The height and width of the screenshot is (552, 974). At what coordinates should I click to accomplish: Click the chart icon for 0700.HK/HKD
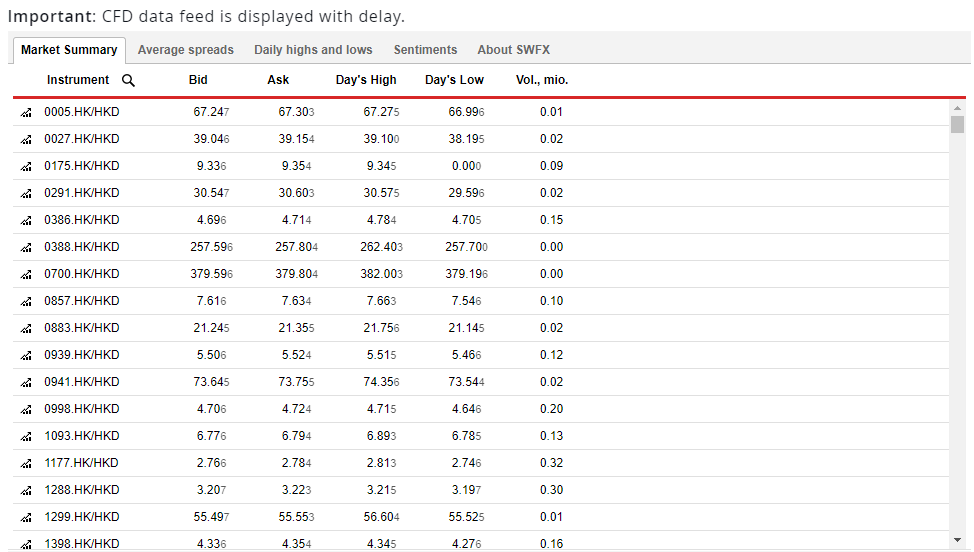coord(26,275)
